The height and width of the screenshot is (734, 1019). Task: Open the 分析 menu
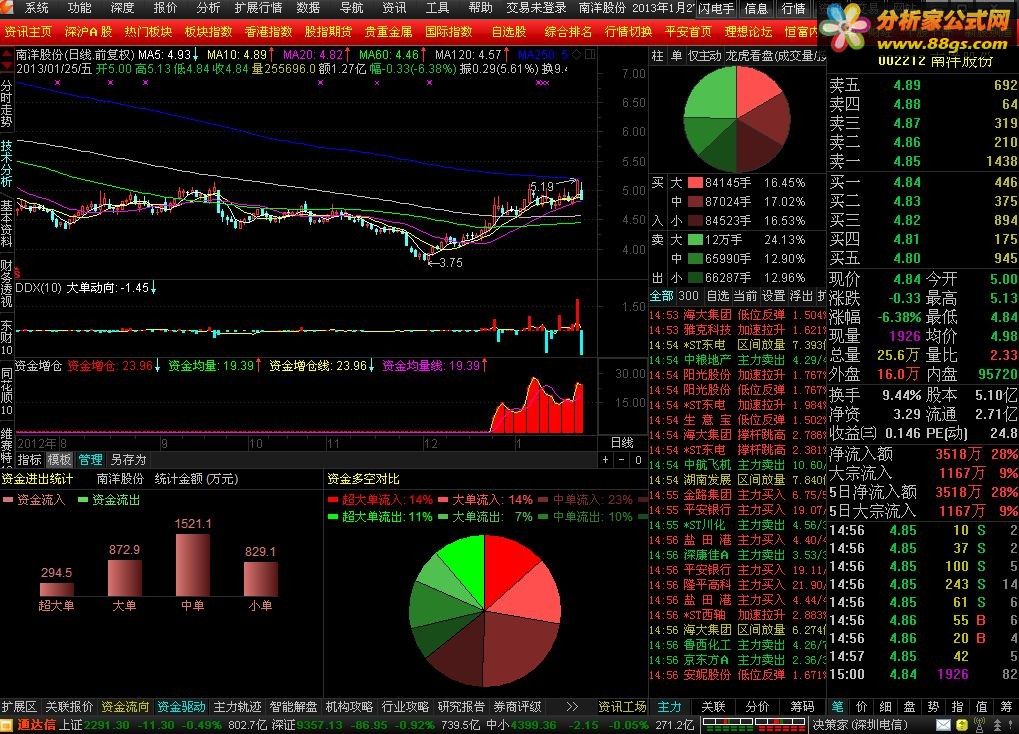click(x=208, y=8)
